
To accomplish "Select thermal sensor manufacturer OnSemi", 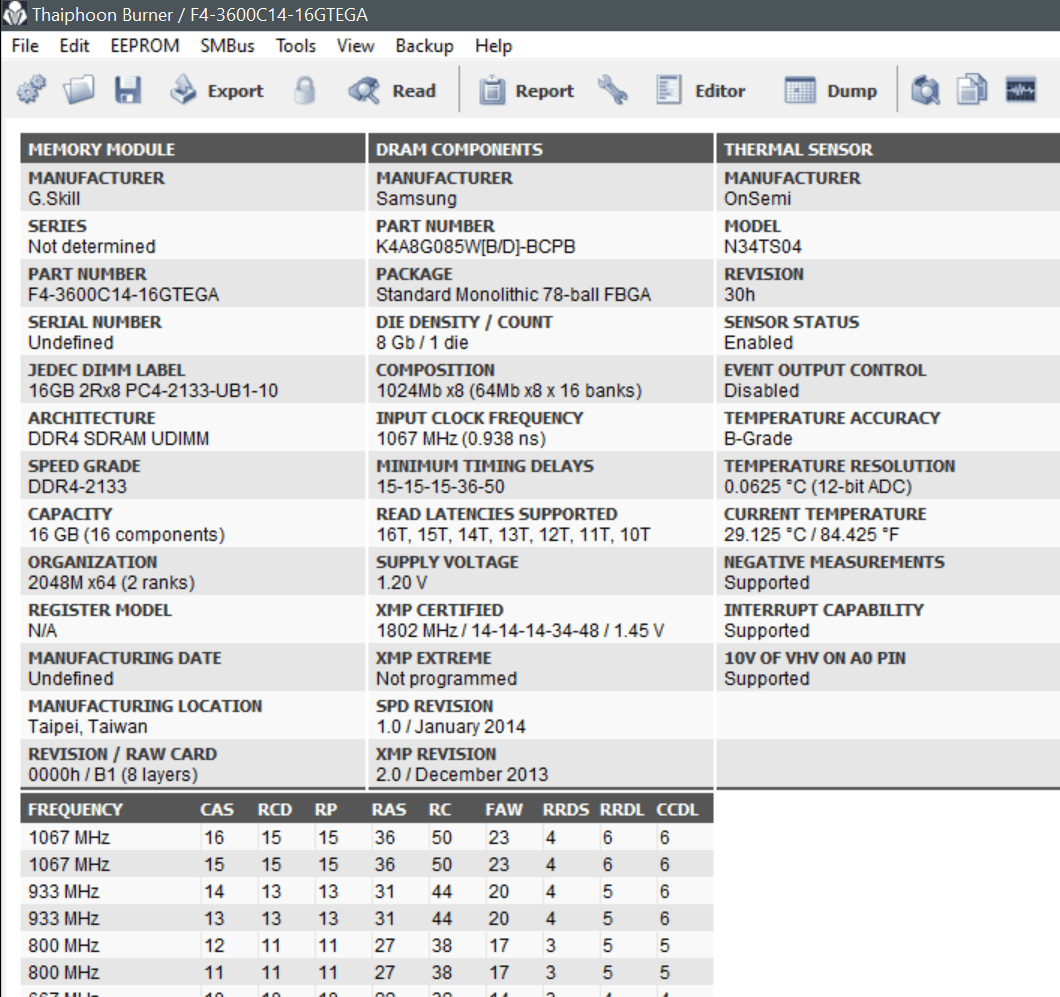I will [758, 199].
